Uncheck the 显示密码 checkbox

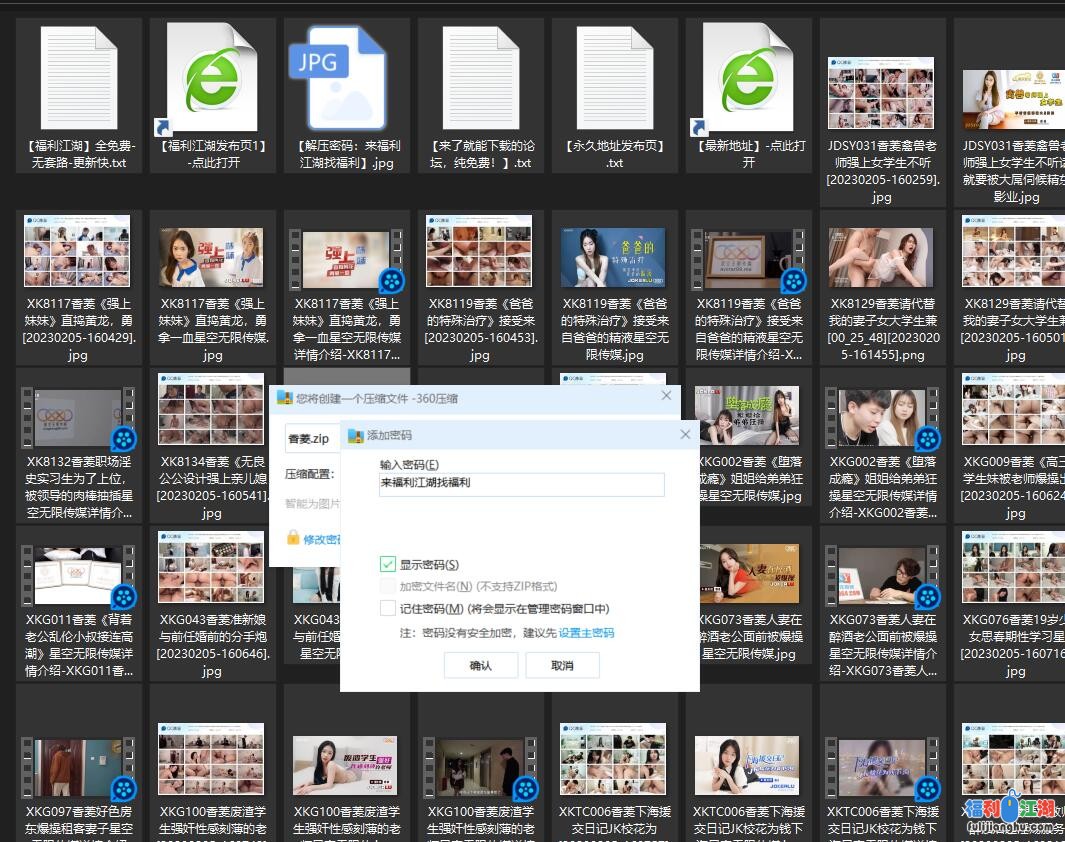[x=388, y=565]
